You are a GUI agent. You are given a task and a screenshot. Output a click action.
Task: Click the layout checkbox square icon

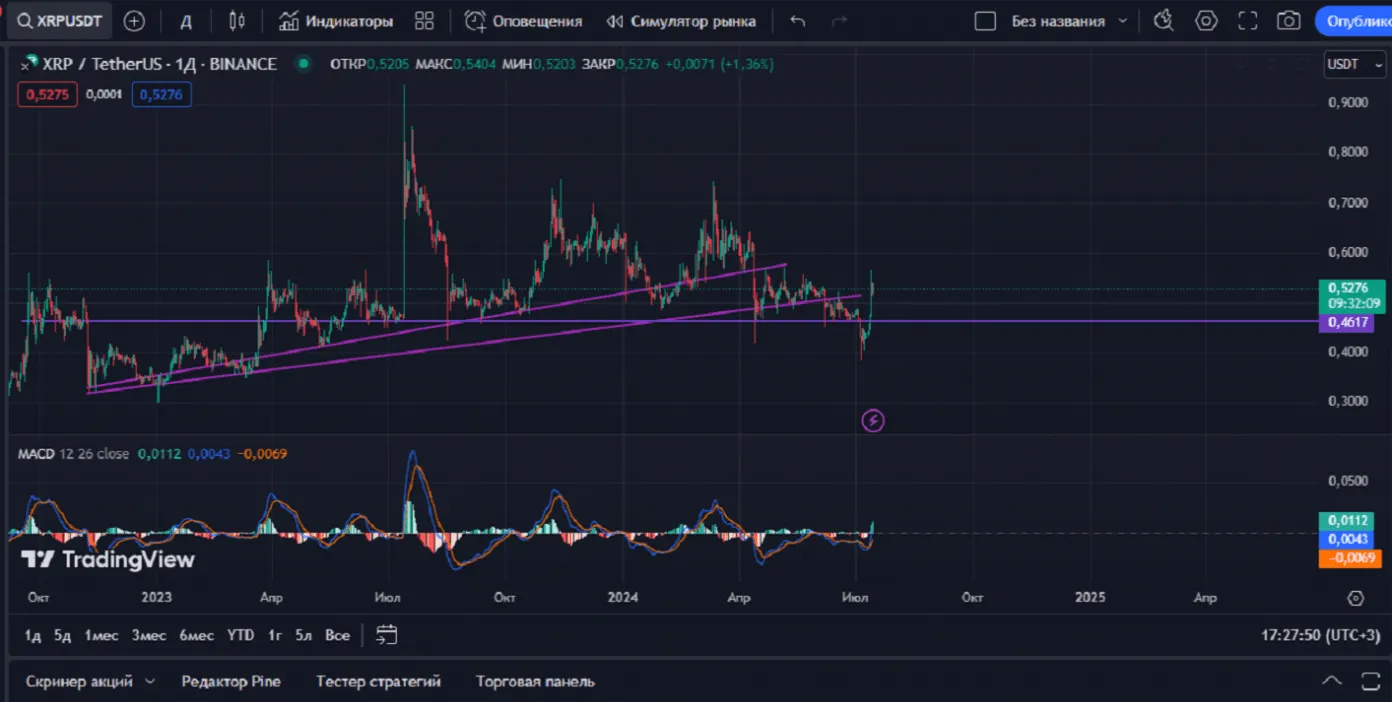[985, 21]
